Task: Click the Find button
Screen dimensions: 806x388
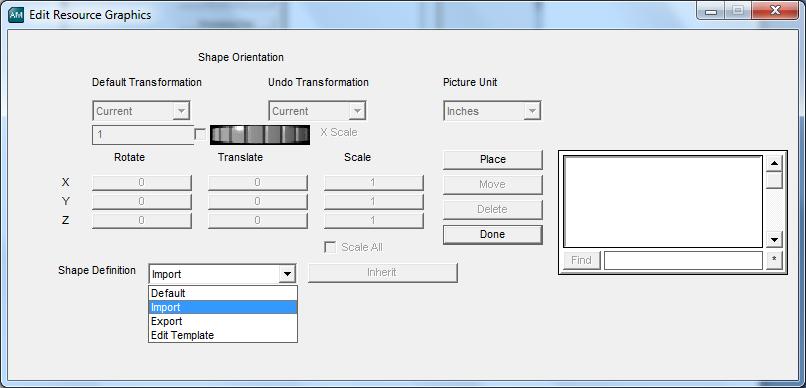Action: point(581,261)
